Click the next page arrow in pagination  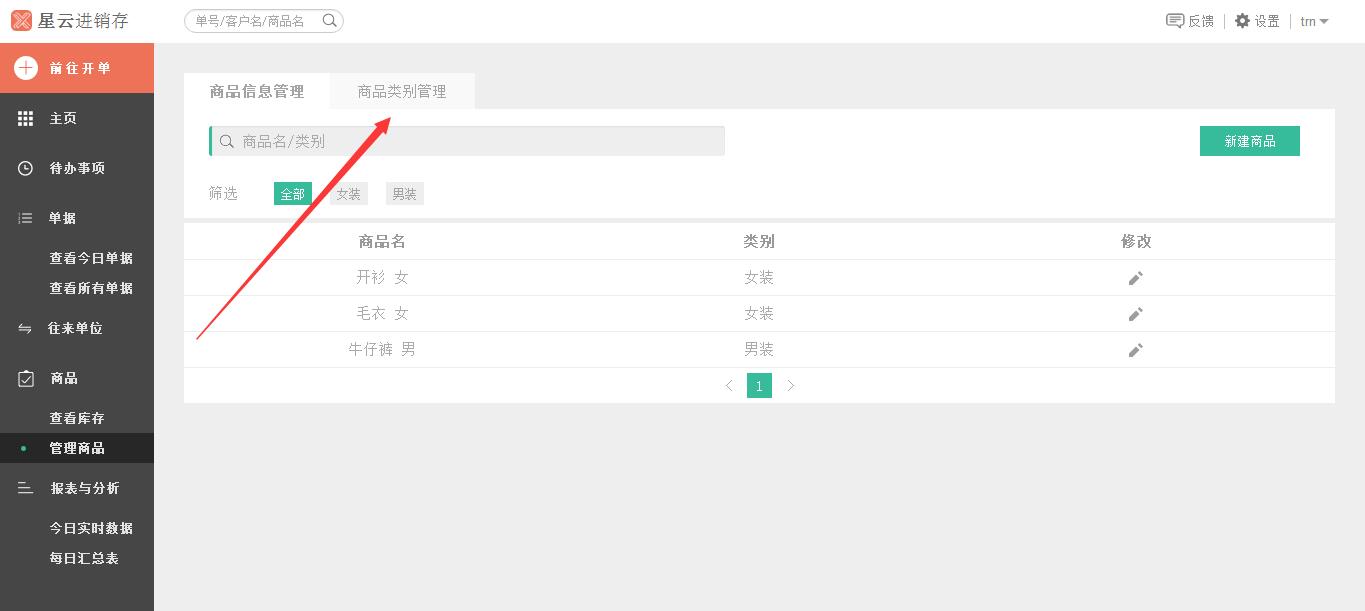791,385
